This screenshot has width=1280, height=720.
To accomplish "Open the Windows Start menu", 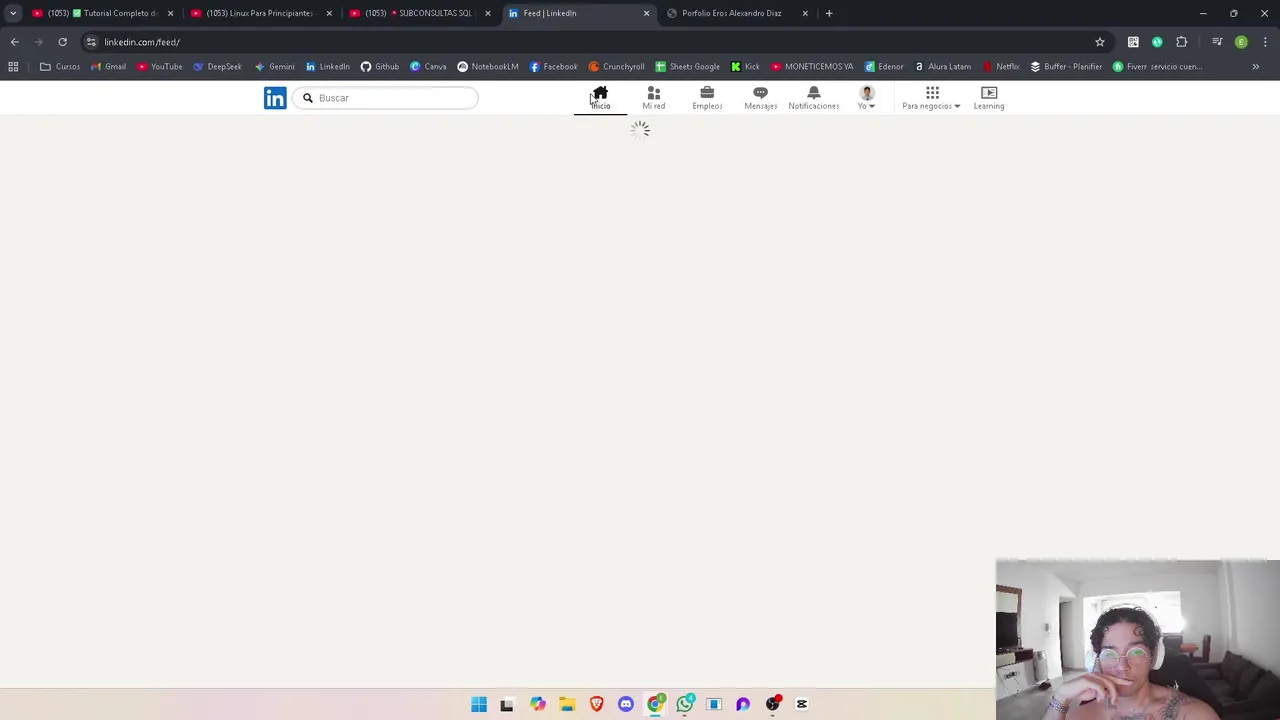I will 479,704.
